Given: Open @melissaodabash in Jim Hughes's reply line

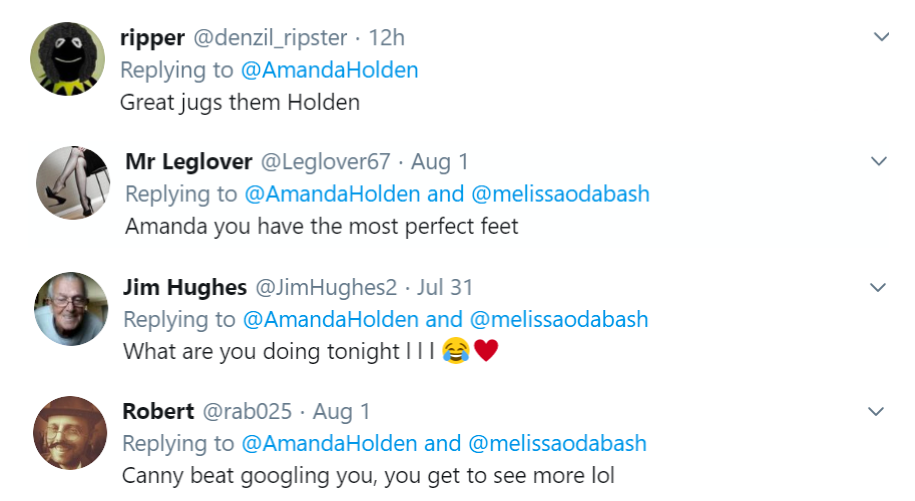Looking at the screenshot, I should tap(558, 320).
